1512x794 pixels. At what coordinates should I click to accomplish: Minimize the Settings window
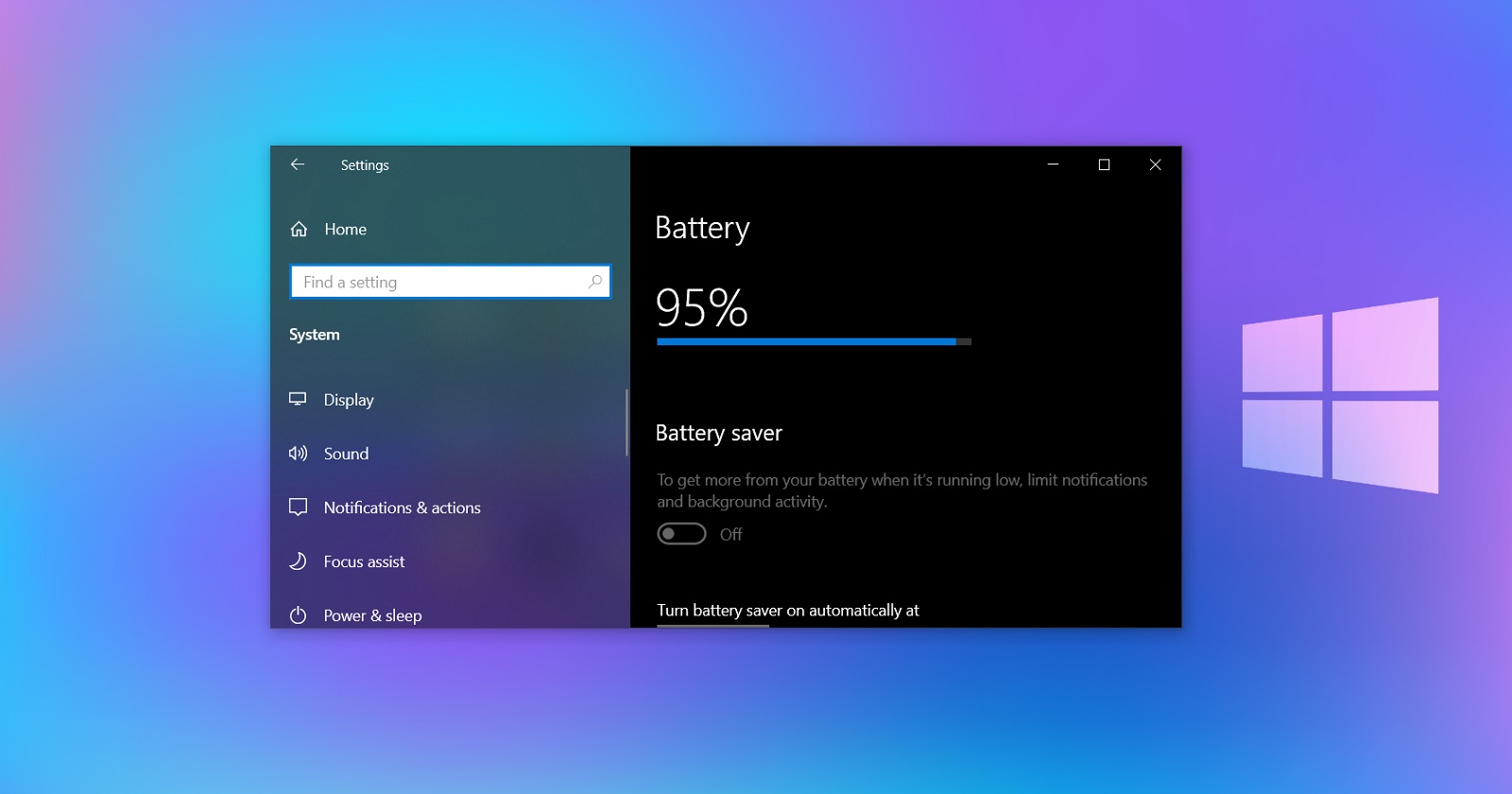[x=1053, y=164]
